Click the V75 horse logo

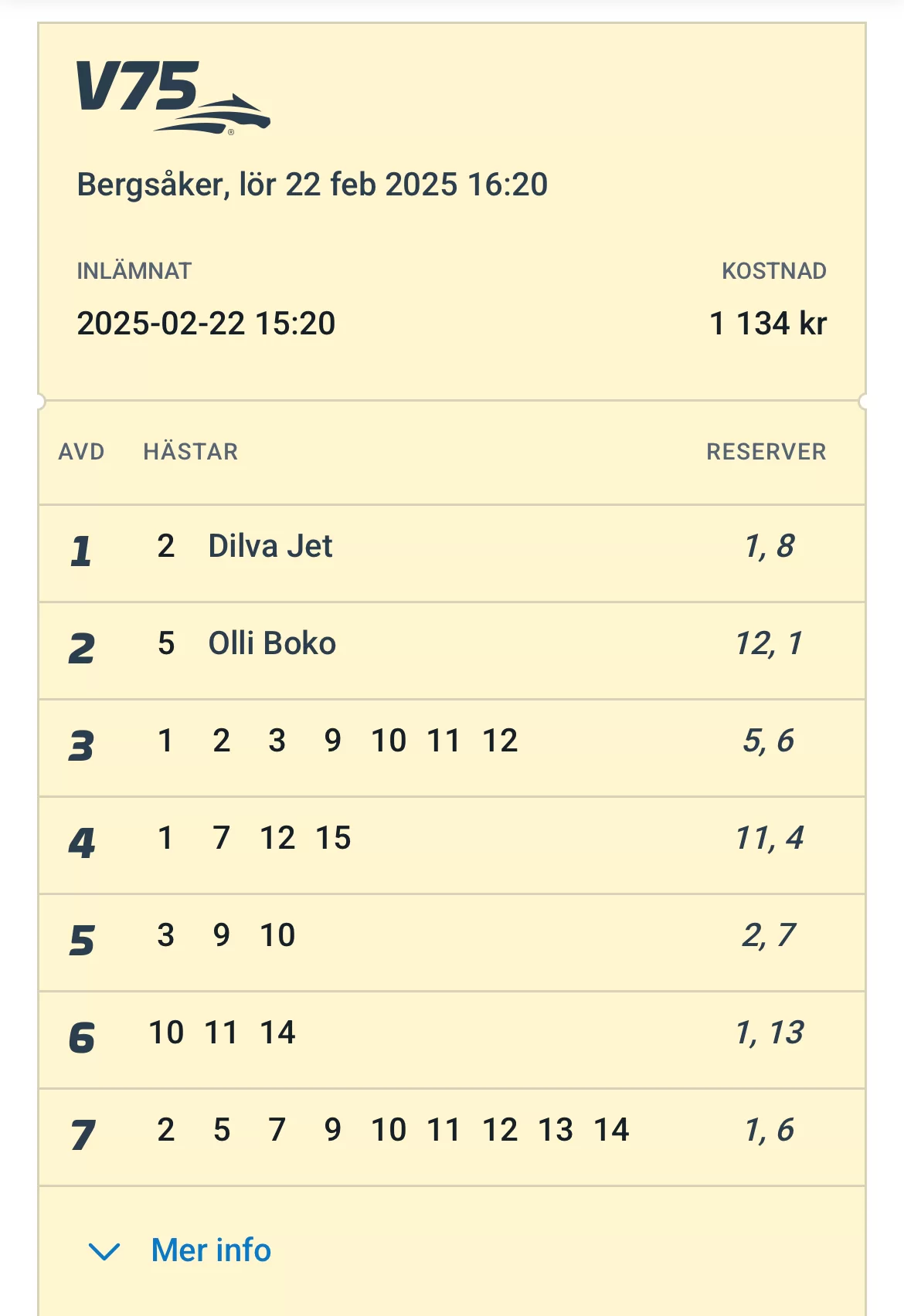172,97
